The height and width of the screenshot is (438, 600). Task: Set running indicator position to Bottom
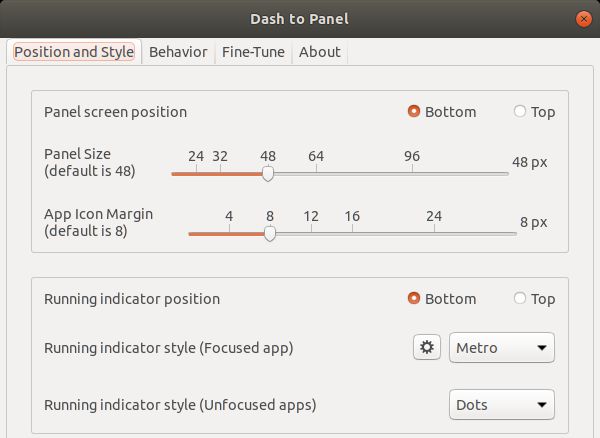point(442,298)
